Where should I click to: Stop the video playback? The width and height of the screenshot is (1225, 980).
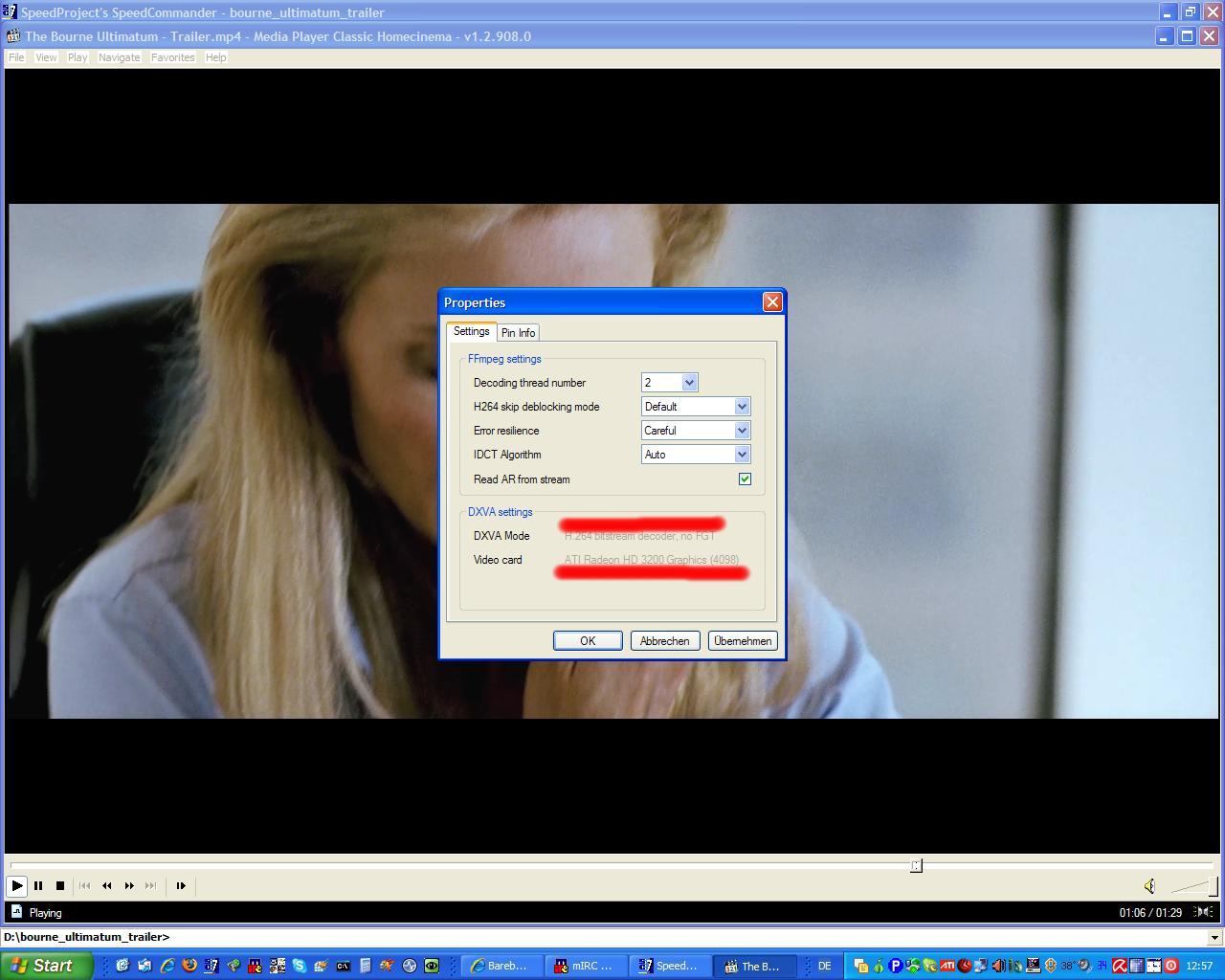[x=59, y=885]
